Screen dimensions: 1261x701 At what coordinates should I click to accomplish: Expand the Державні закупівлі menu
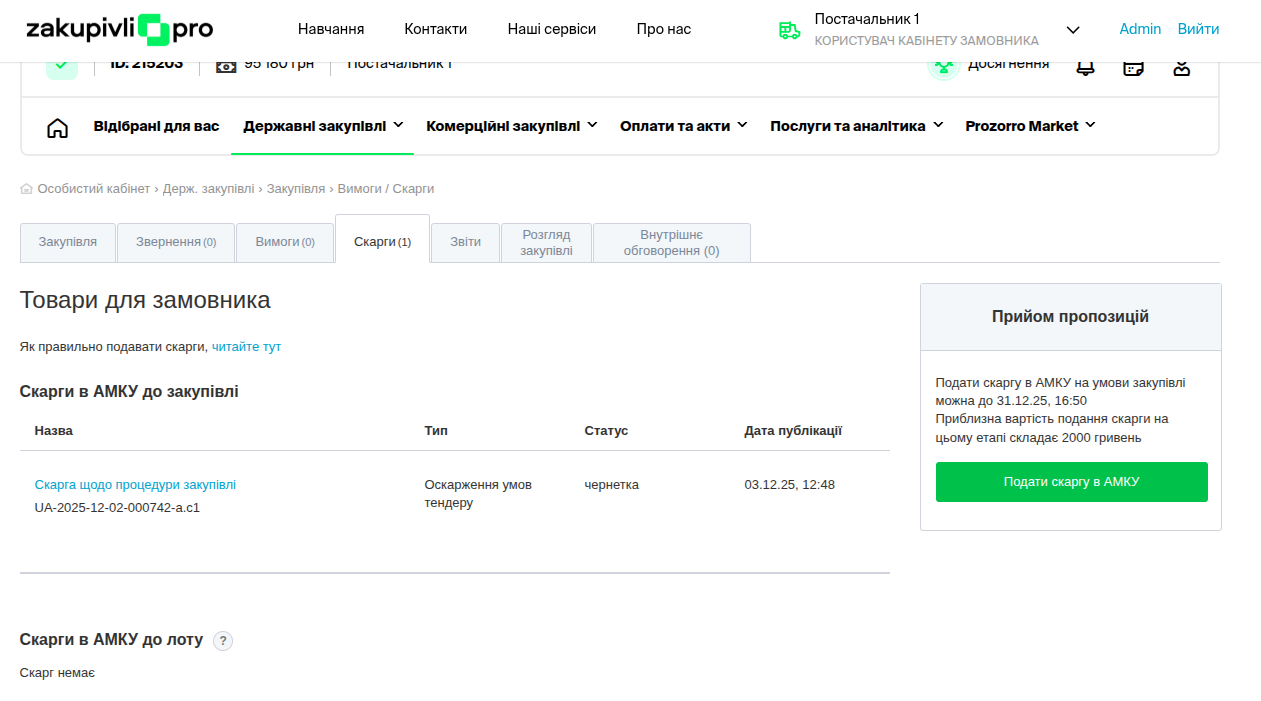point(322,126)
